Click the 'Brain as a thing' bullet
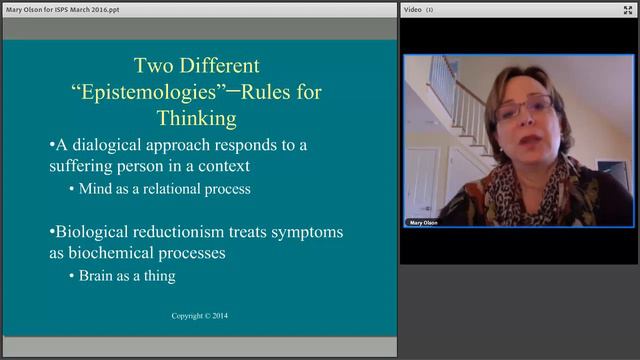The image size is (640, 360). [127, 276]
